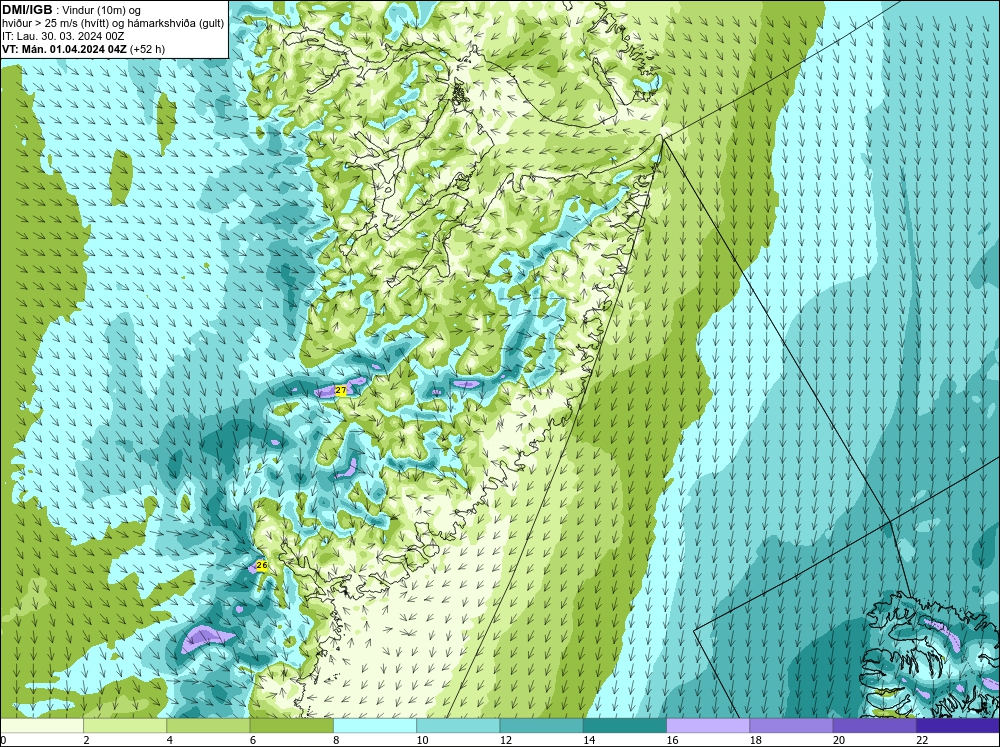Click the legend value 20
This screenshot has height=747, width=1000.
click(x=839, y=740)
